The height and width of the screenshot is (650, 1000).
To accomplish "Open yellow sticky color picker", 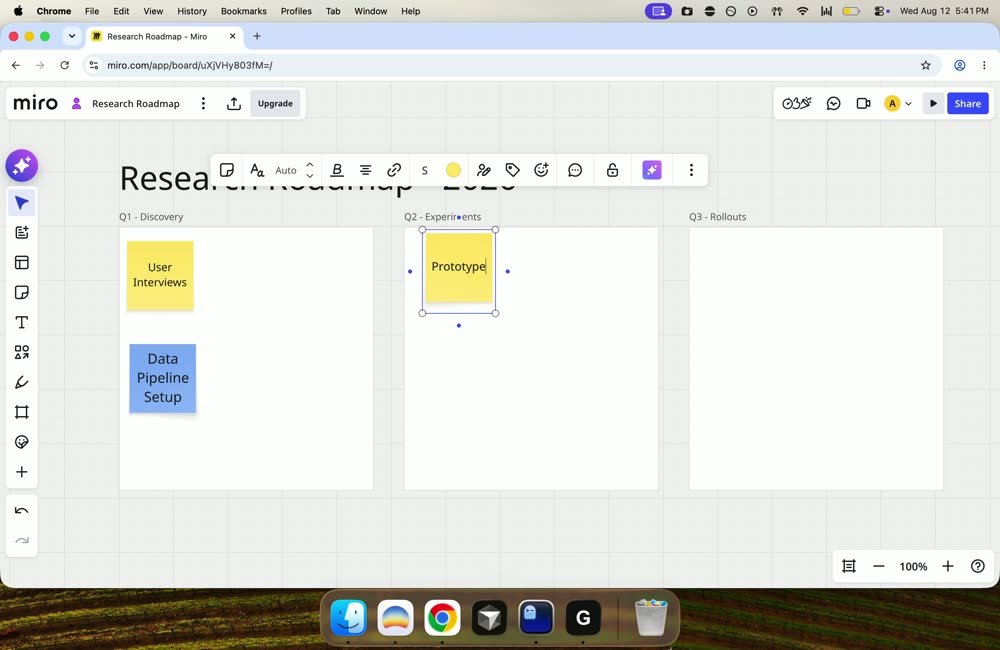I will click(453, 170).
